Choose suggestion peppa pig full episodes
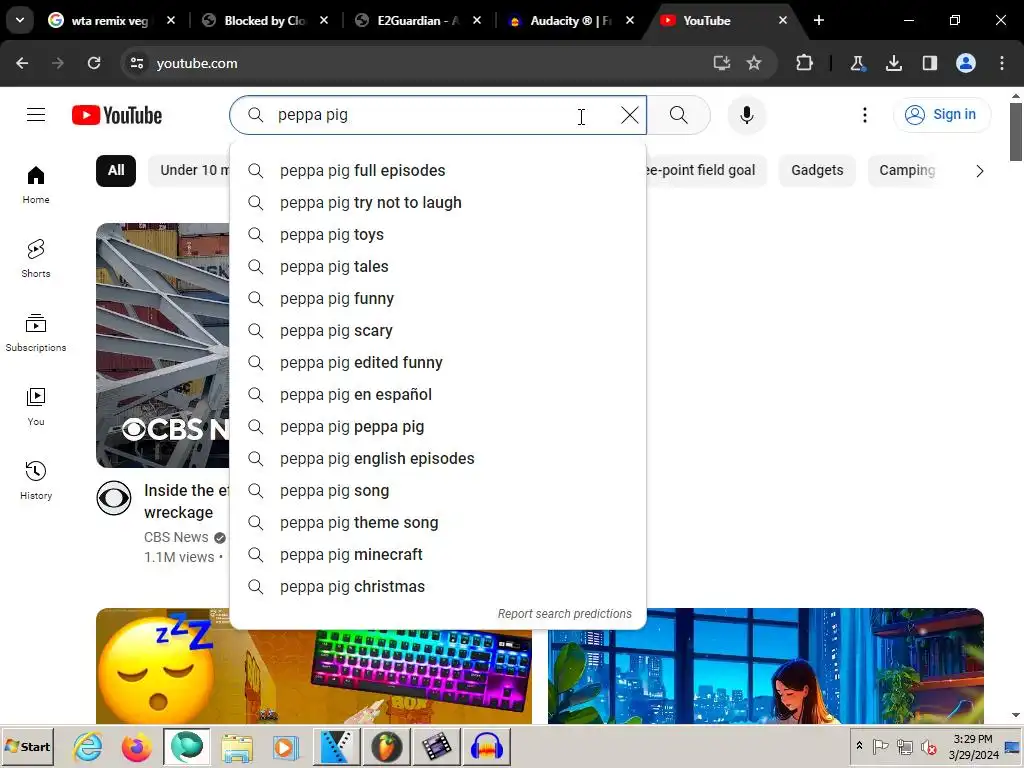The height and width of the screenshot is (768, 1024). click(438, 170)
